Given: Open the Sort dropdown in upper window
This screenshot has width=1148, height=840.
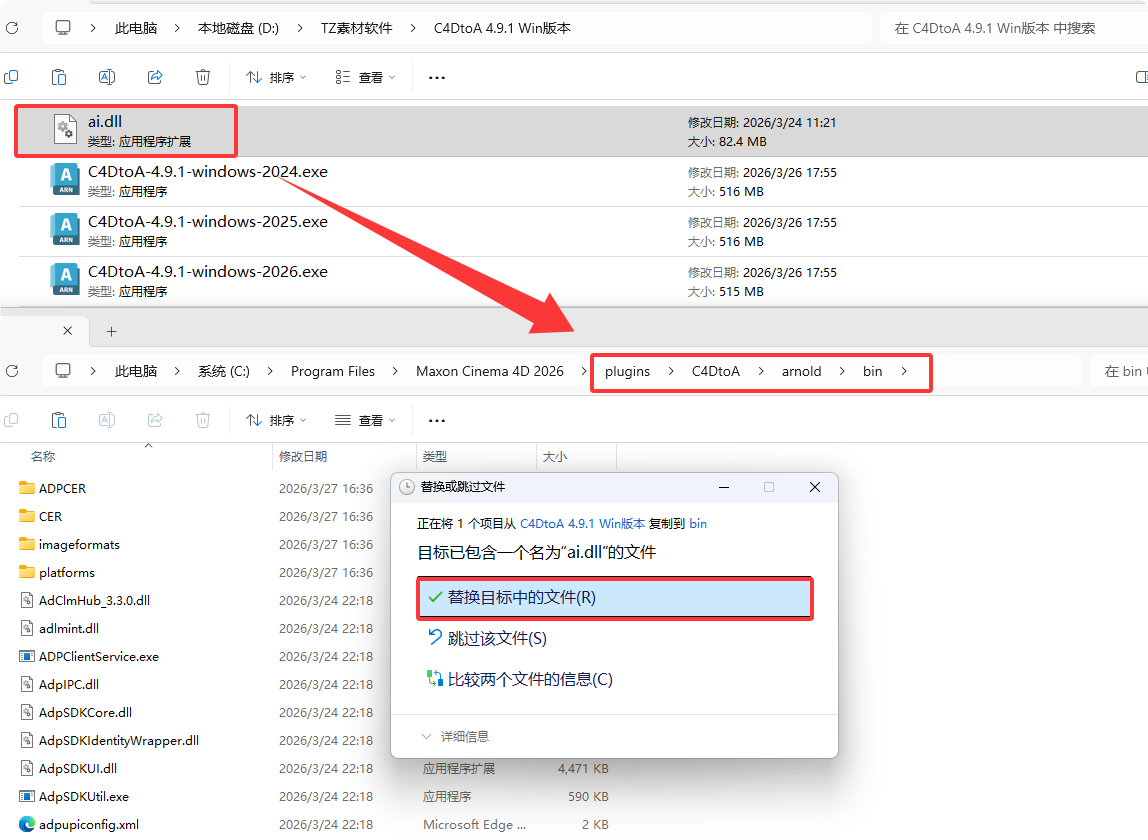Looking at the screenshot, I should [x=276, y=77].
